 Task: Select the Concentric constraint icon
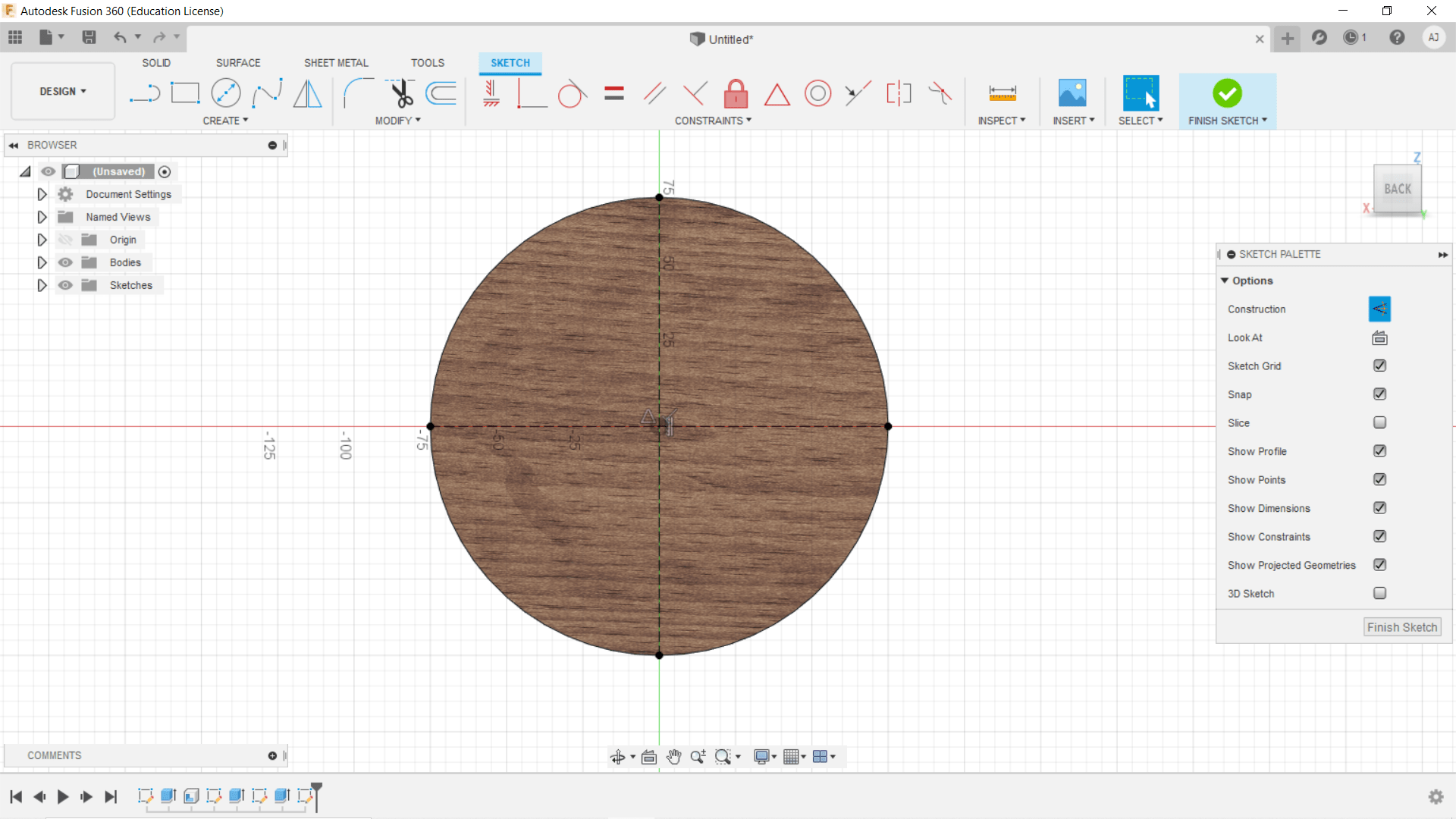coord(817,93)
